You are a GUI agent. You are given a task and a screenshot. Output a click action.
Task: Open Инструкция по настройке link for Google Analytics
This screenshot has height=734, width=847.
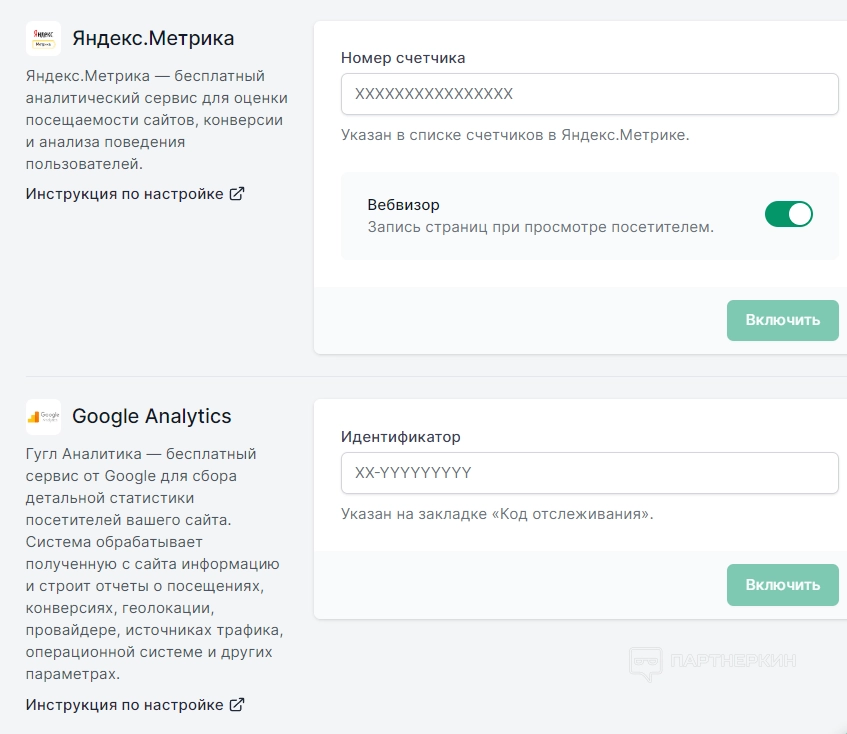tap(124, 705)
